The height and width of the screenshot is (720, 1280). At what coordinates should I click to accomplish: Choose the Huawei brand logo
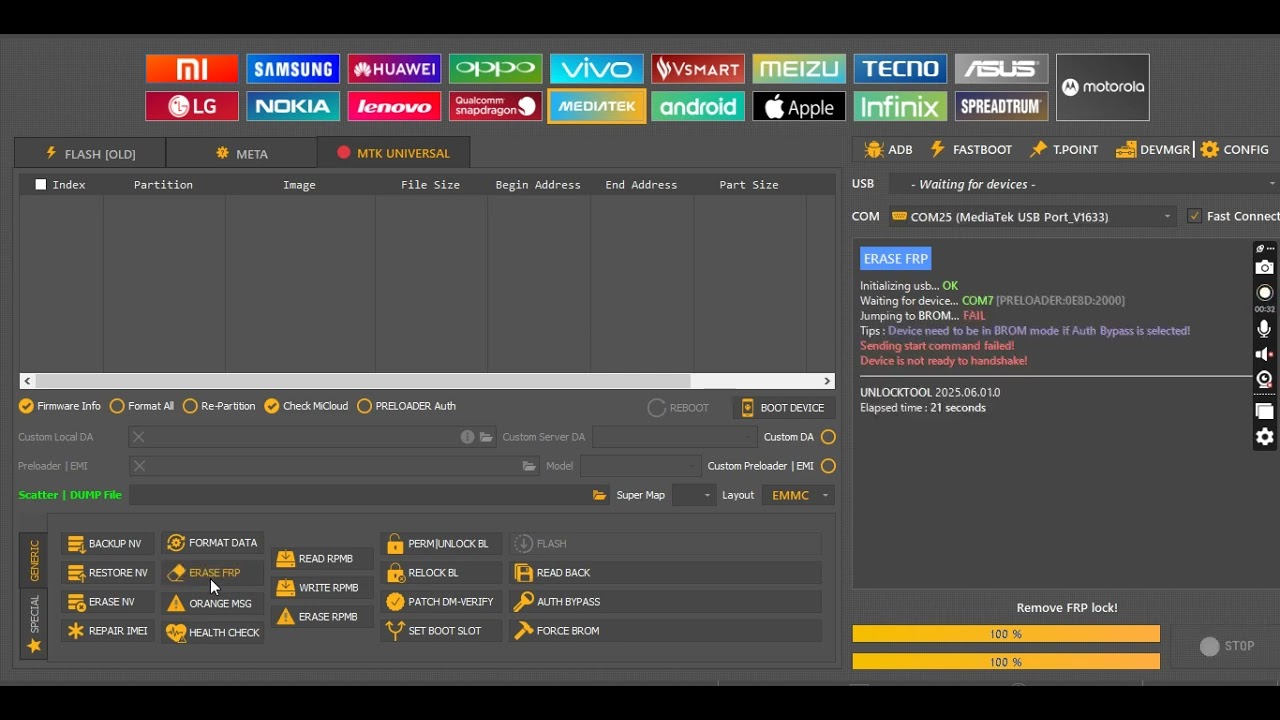click(x=394, y=69)
